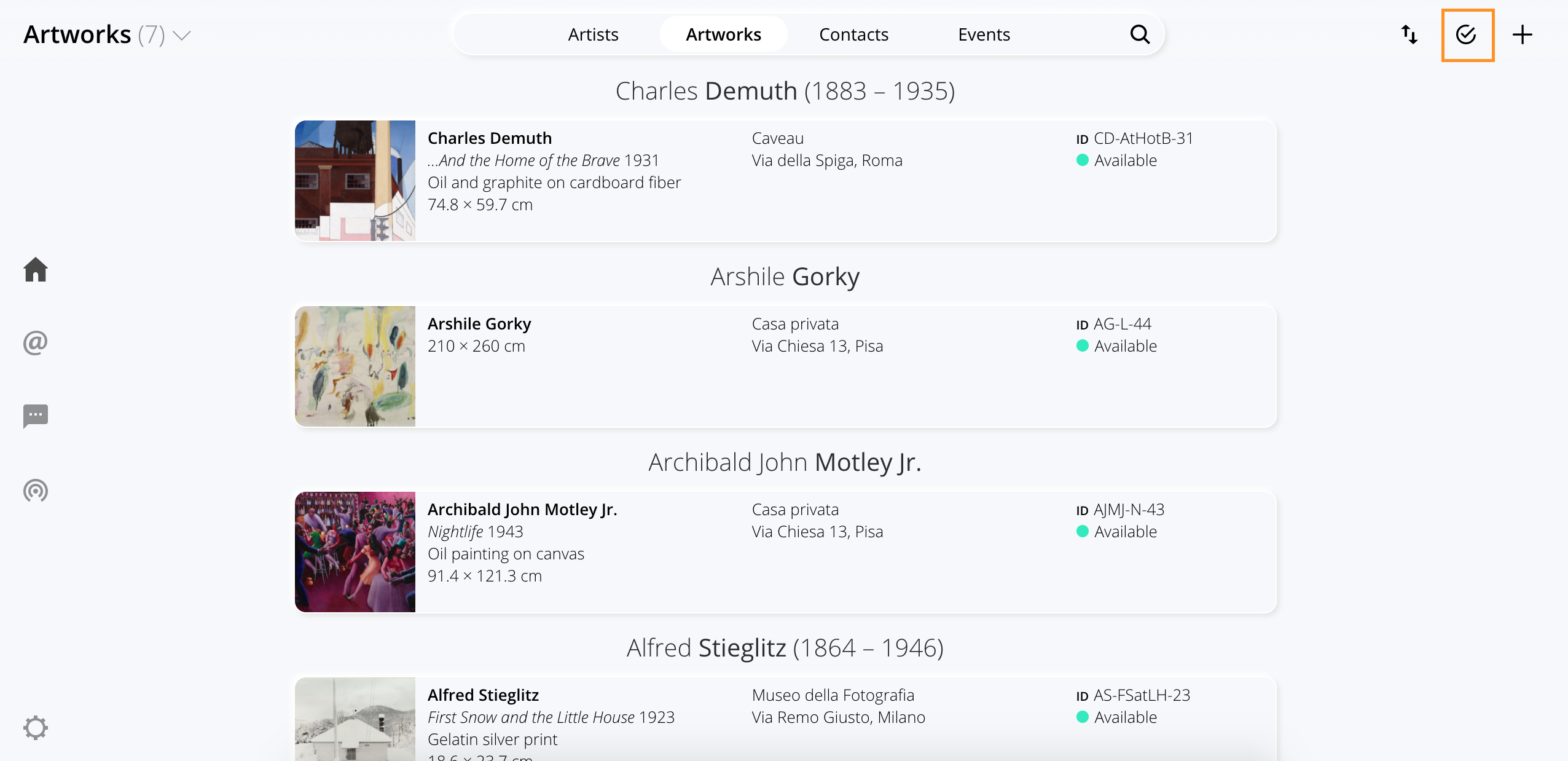The image size is (1568, 761).
Task: Click Casa privata in Motley card
Action: (795, 510)
